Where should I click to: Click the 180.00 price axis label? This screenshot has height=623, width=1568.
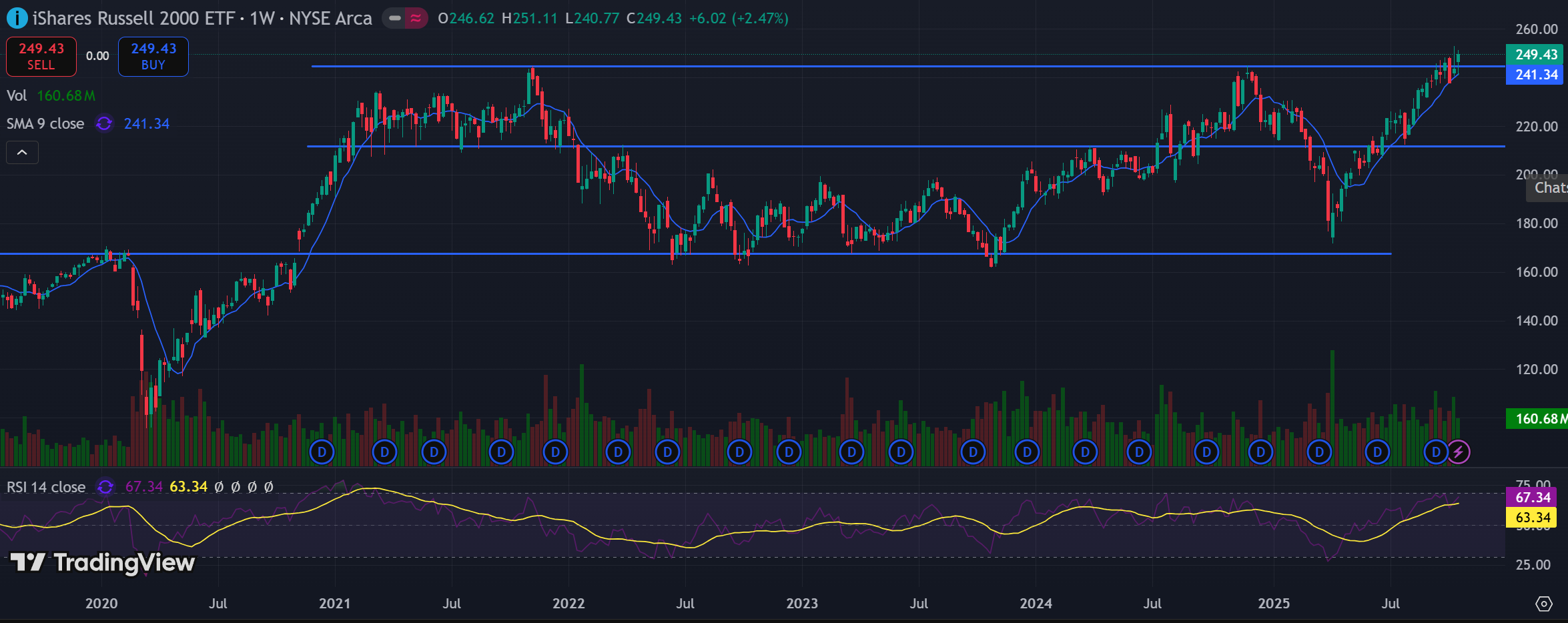point(1537,223)
